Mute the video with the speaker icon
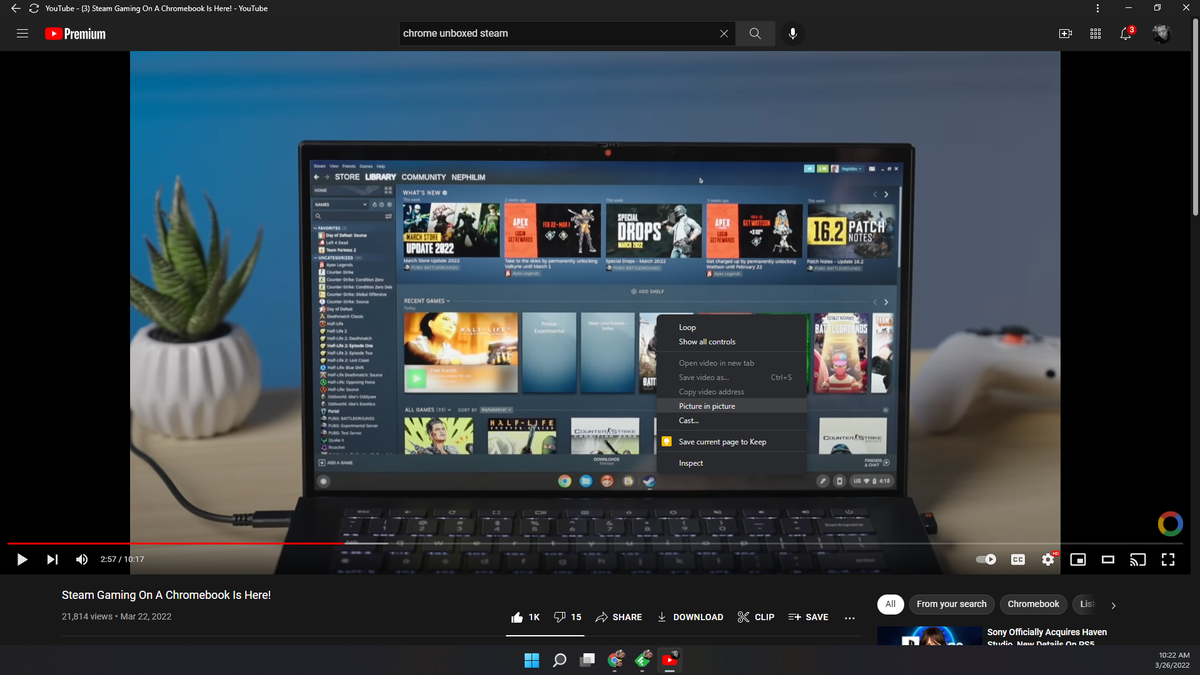 pyautogui.click(x=82, y=559)
